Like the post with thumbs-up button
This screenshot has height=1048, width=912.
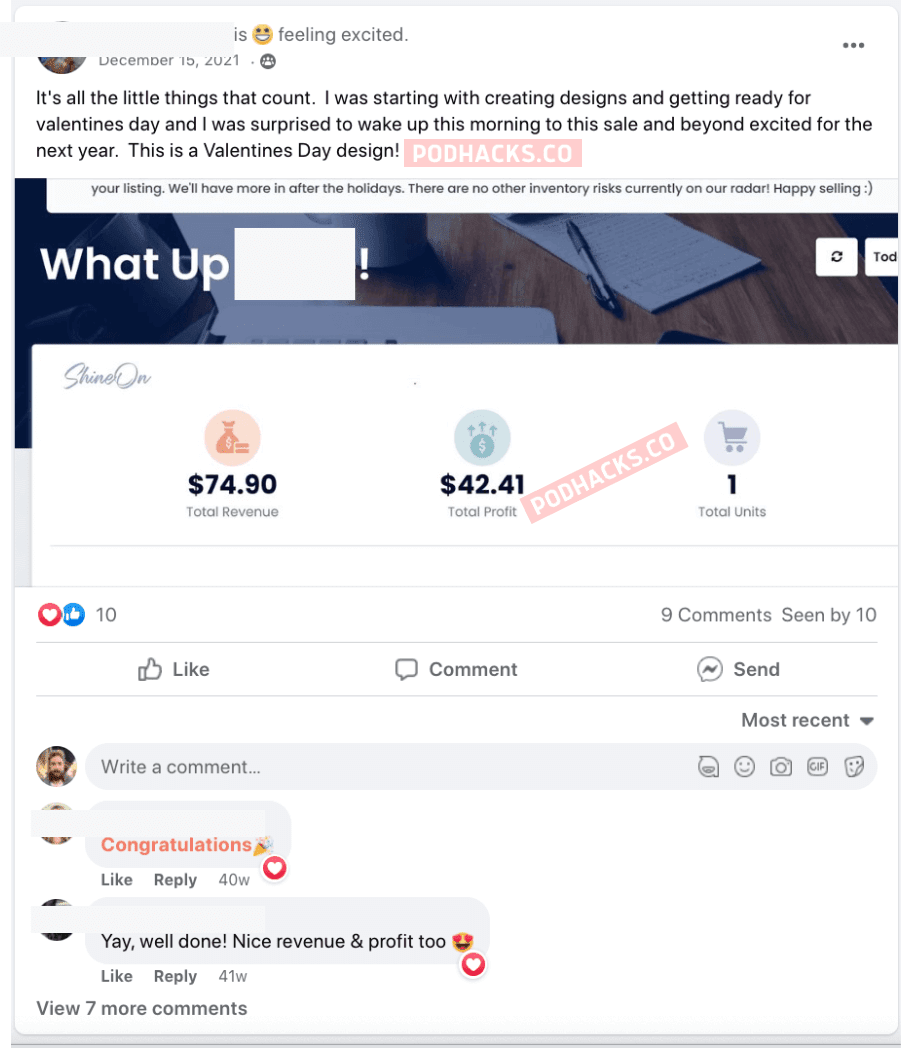174,669
